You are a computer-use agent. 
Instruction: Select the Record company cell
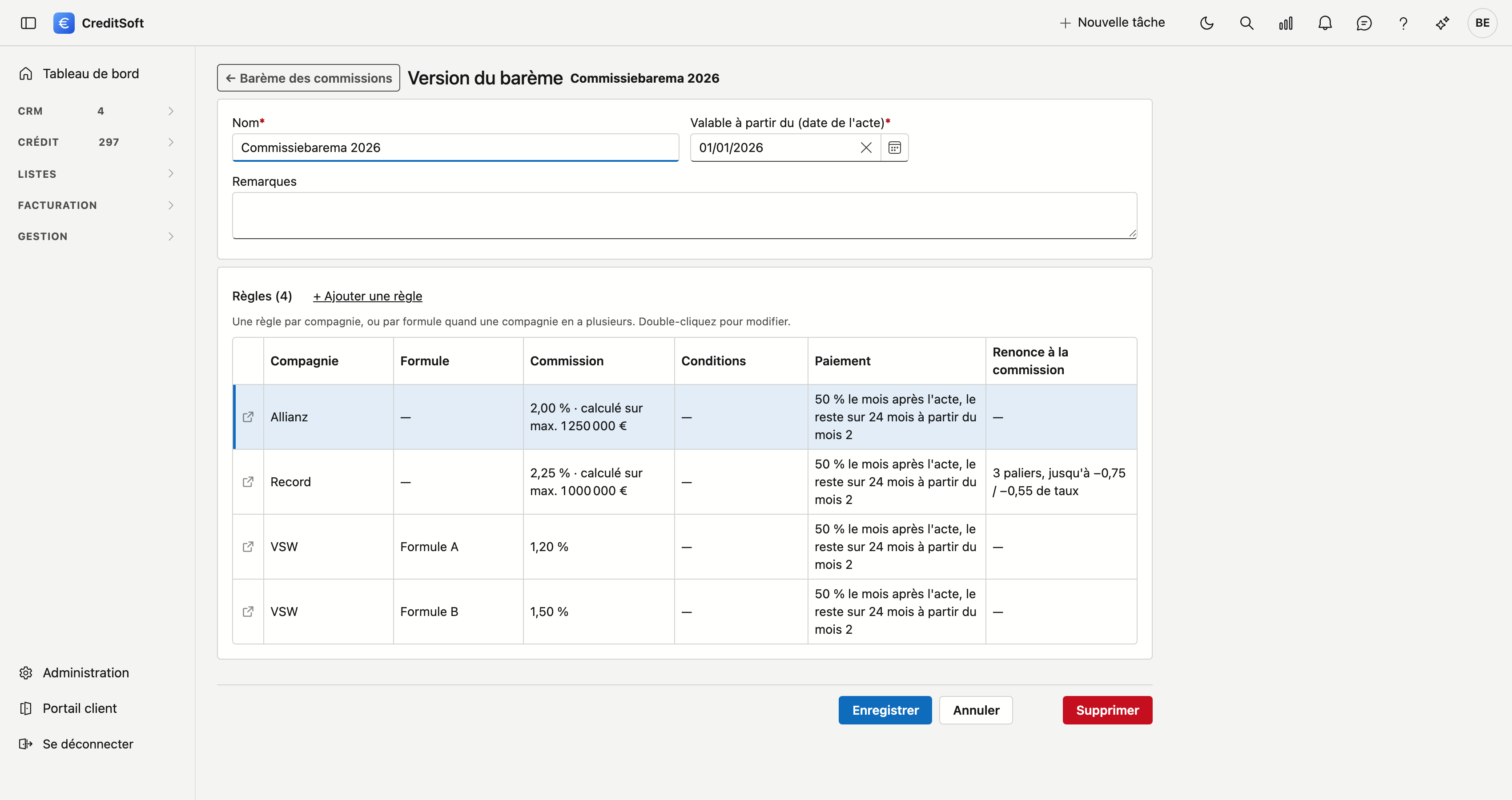pyautogui.click(x=328, y=482)
